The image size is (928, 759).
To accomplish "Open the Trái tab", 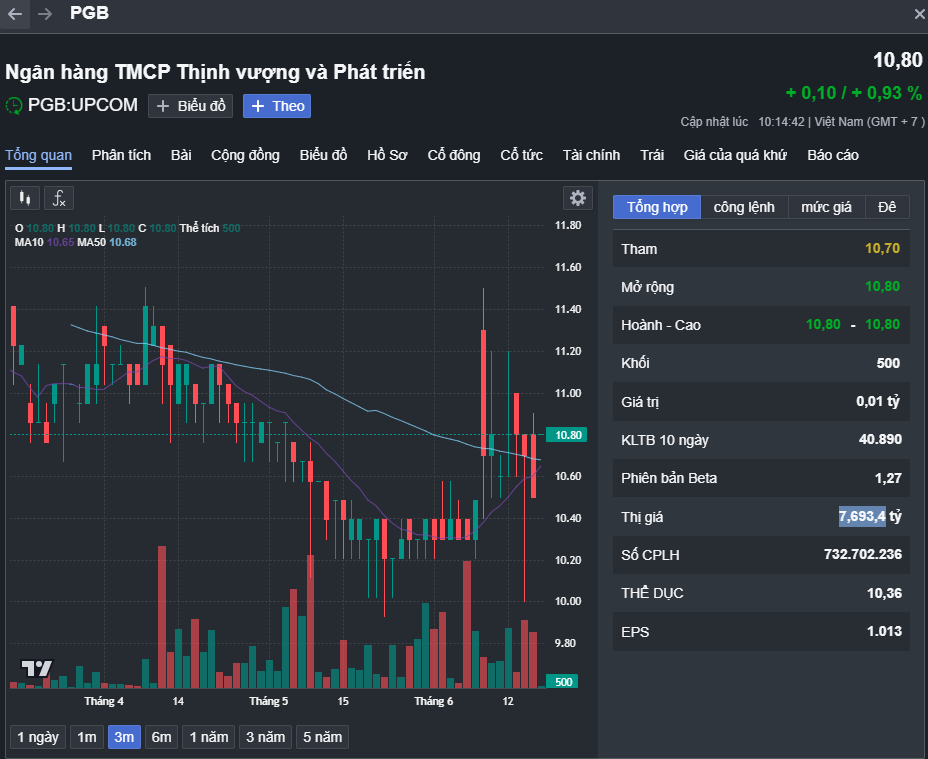I will click(x=652, y=155).
